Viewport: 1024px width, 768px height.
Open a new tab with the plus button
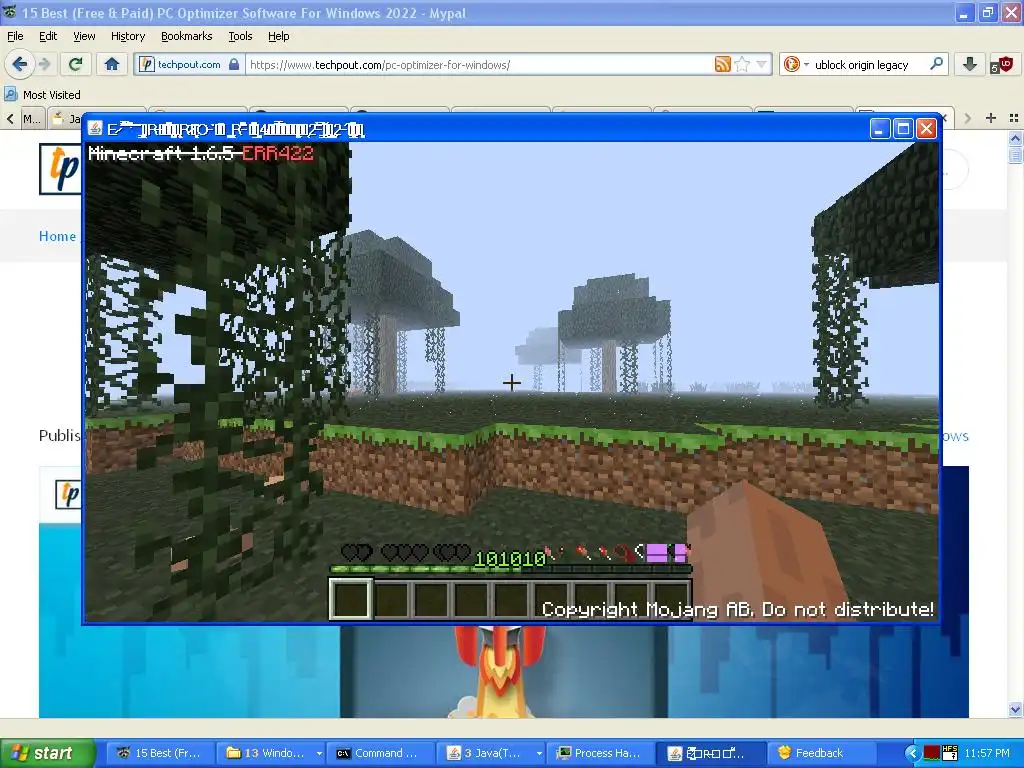tap(991, 118)
